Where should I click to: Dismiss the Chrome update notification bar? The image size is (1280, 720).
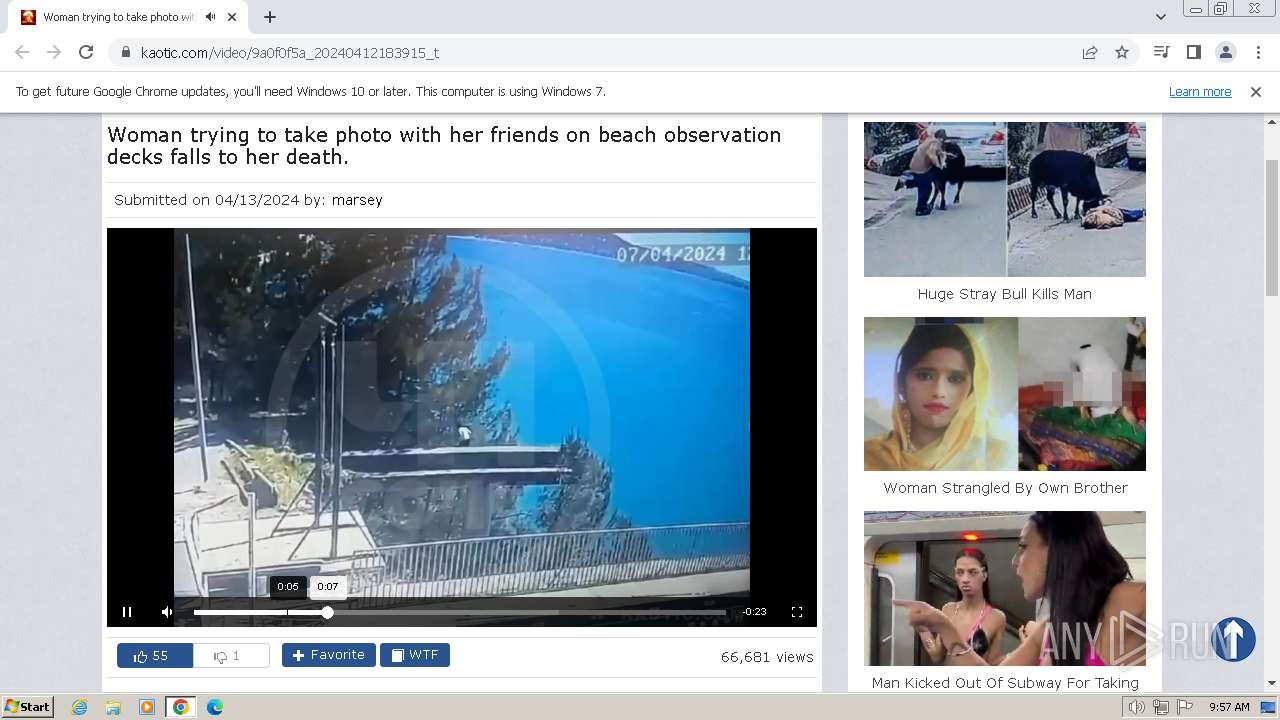(1256, 91)
